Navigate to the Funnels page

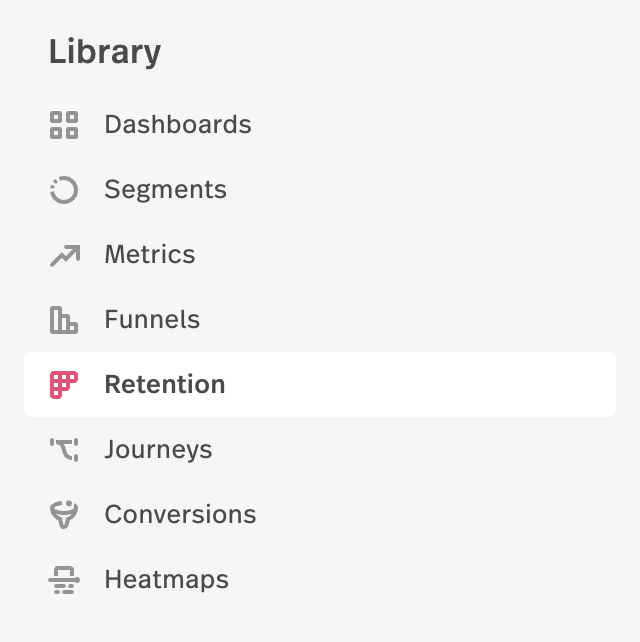(x=152, y=319)
